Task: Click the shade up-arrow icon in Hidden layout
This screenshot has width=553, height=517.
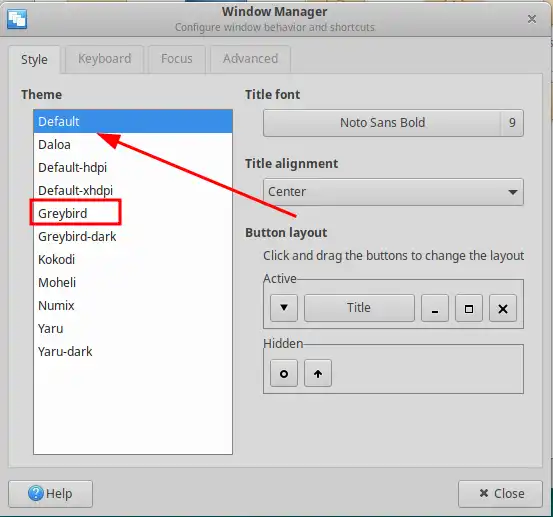Action: [318, 373]
